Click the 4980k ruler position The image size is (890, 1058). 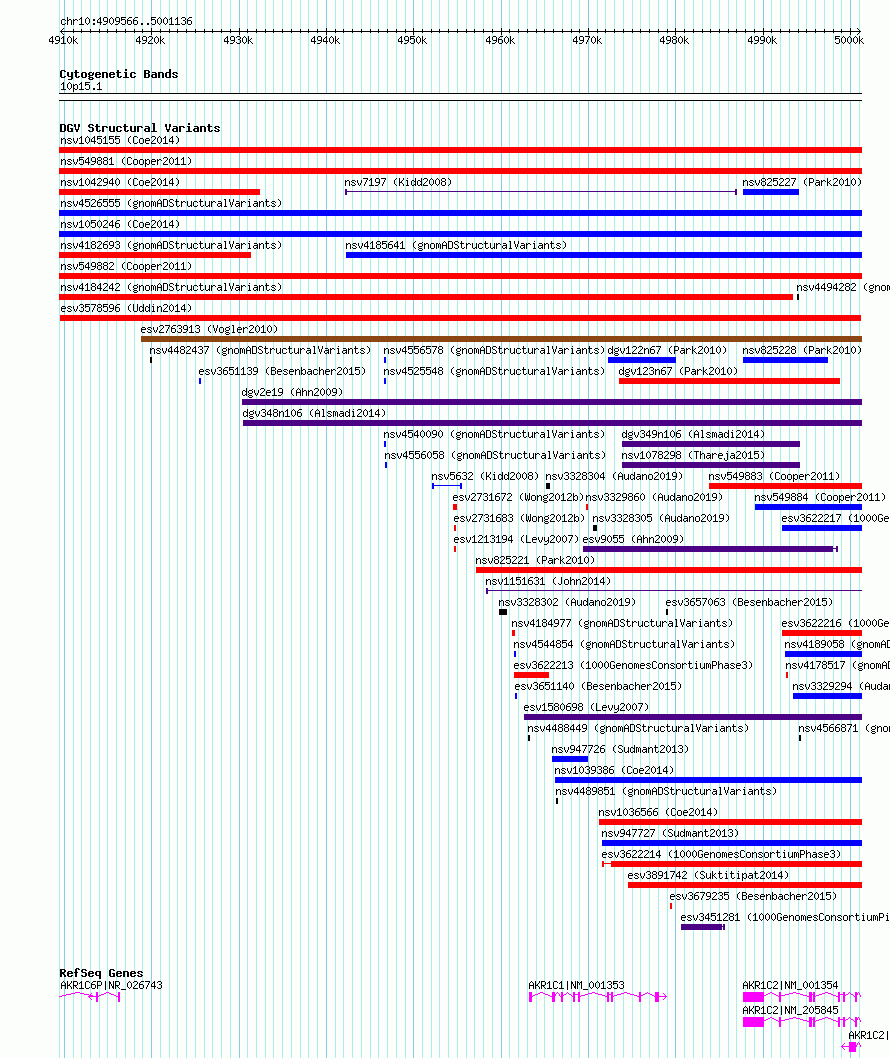coord(674,40)
